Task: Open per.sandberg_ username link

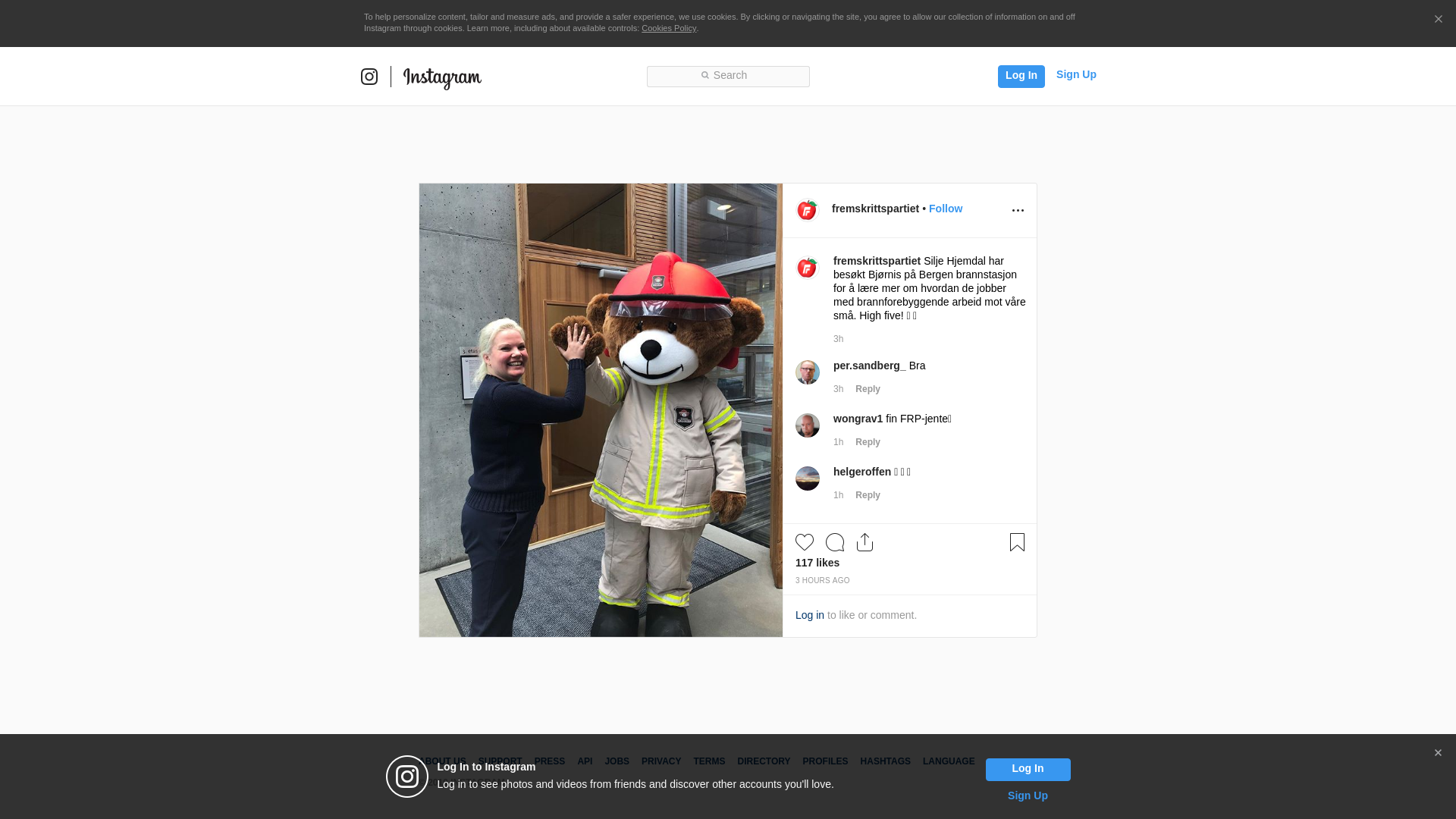Action: tap(869, 366)
